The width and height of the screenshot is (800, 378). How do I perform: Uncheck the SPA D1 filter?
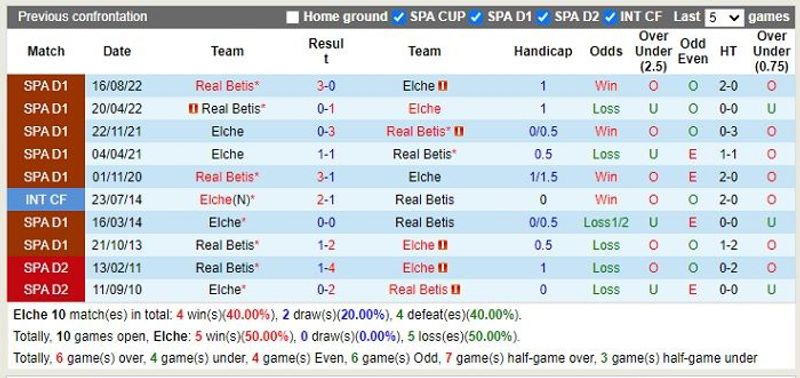point(476,17)
